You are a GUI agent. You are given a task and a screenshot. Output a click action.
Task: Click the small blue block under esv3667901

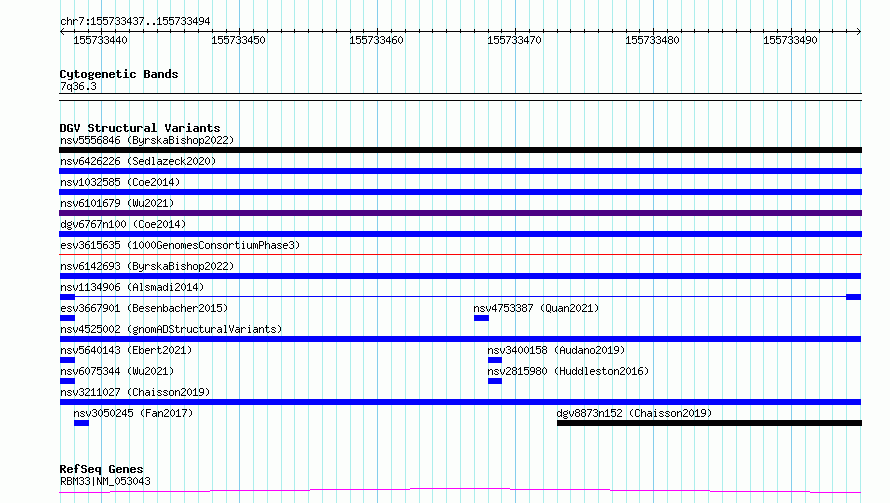[x=68, y=318]
